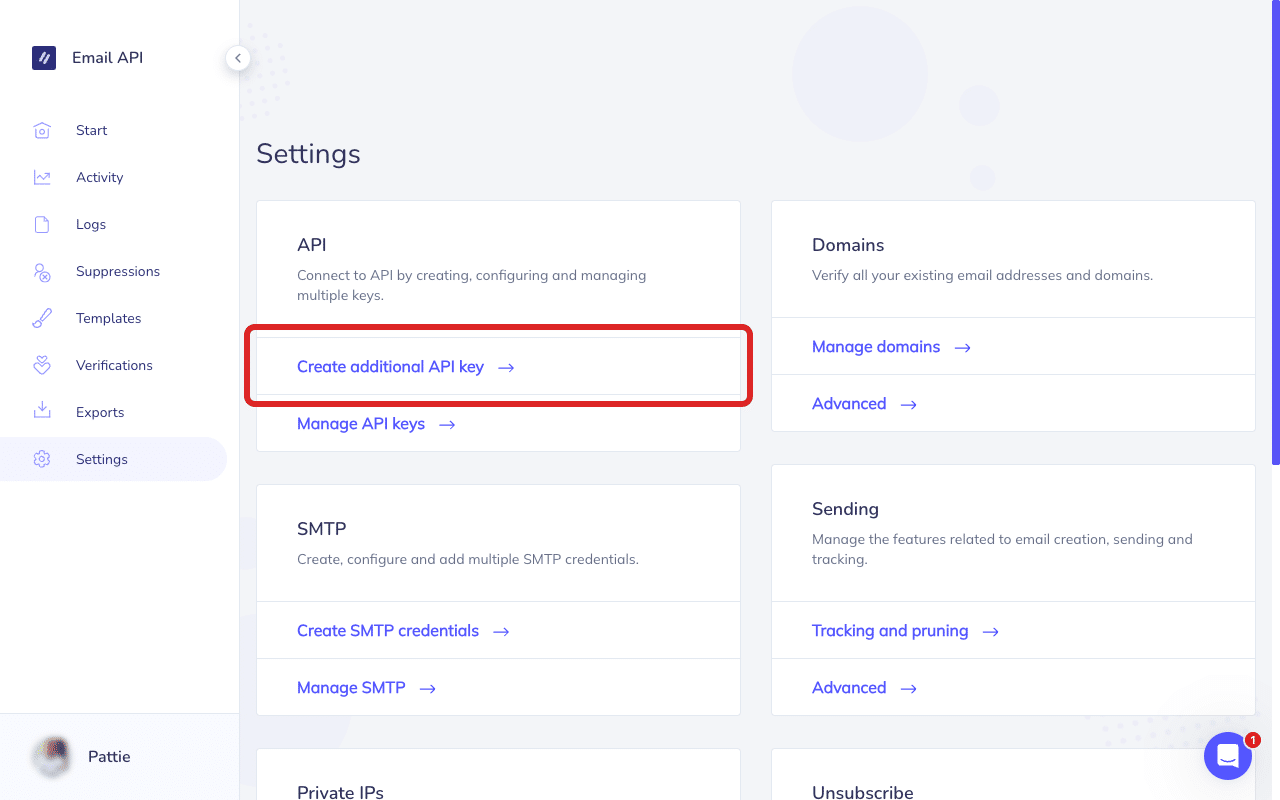Viewport: 1280px width, 800px height.
Task: Click the arrow beside Manage API keys
Action: (447, 425)
